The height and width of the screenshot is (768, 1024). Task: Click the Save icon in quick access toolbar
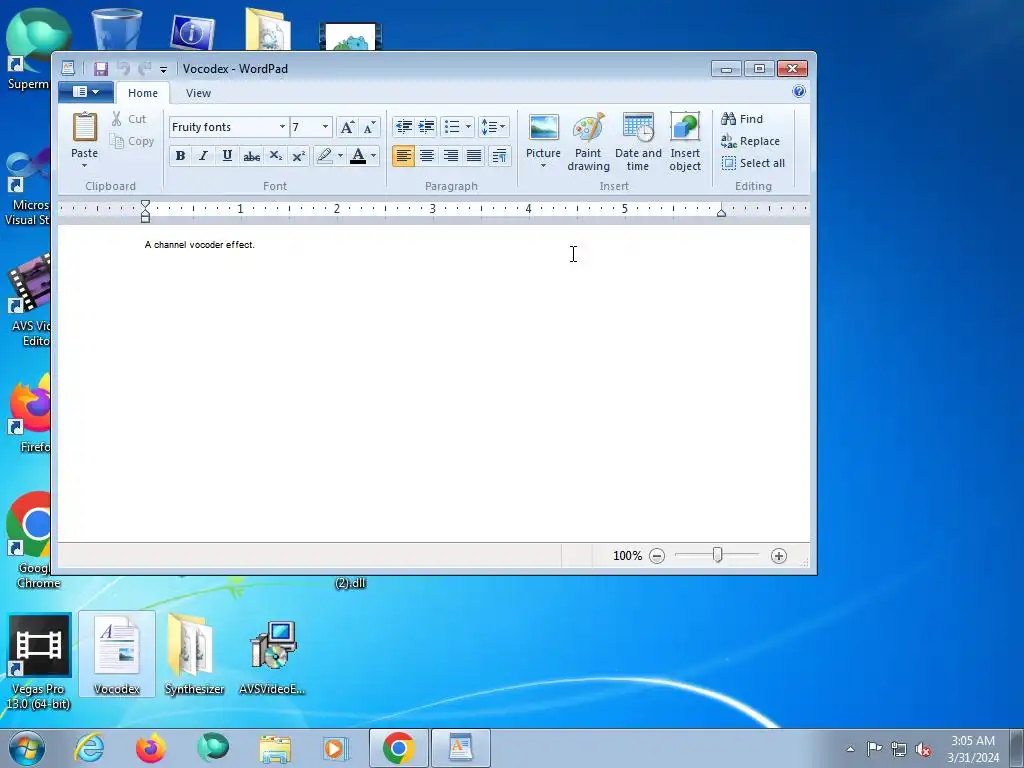click(x=101, y=69)
